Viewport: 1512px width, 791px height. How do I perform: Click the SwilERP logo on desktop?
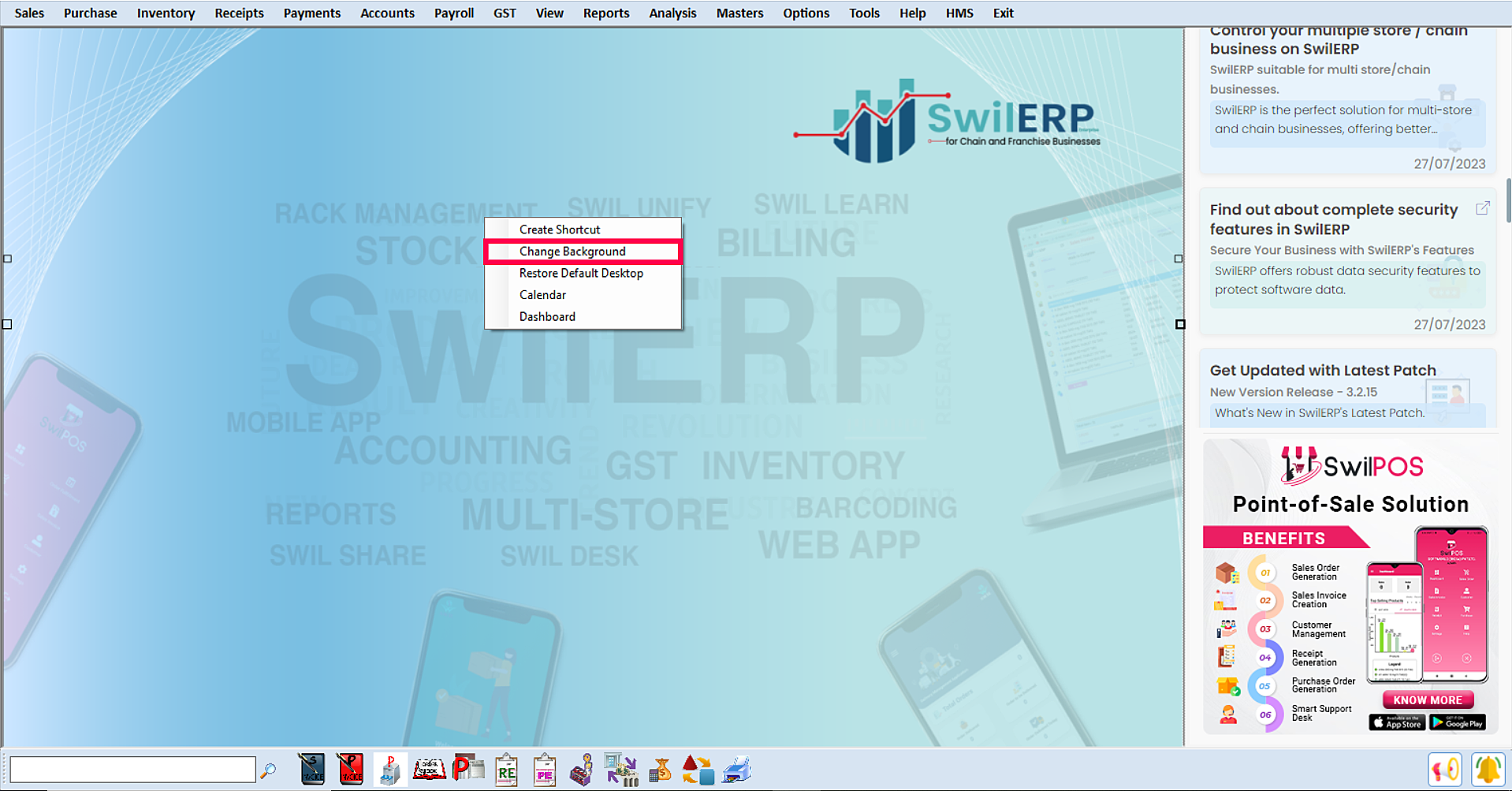pos(947,121)
